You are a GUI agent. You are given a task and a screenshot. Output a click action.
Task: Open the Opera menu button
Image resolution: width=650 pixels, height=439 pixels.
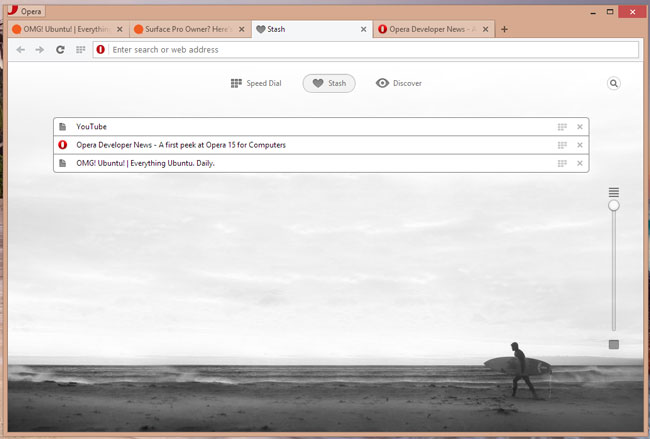pos(26,11)
